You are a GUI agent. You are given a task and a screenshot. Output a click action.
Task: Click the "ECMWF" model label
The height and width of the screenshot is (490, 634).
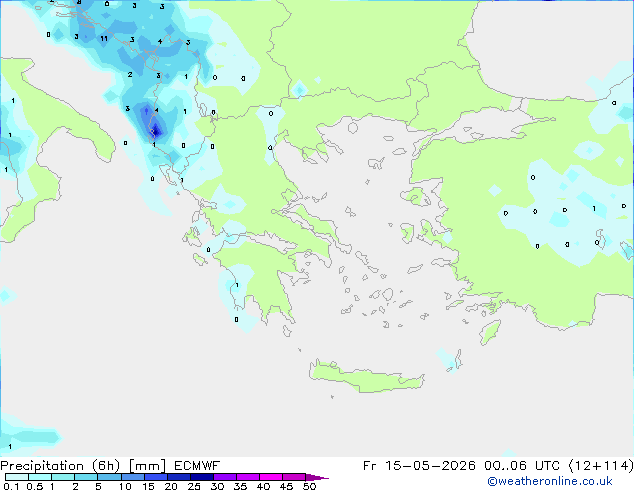click(197, 466)
